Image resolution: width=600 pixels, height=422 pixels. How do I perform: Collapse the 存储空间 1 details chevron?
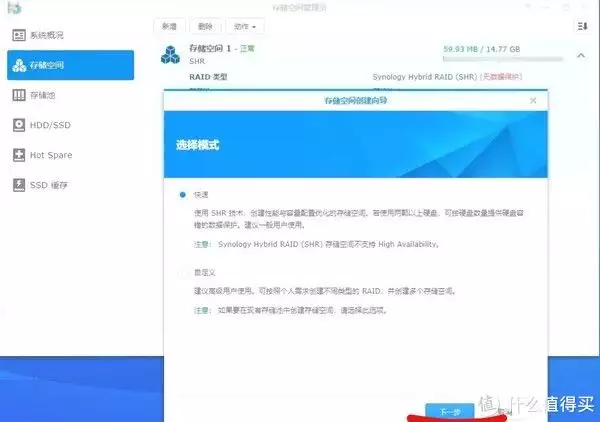point(581,56)
